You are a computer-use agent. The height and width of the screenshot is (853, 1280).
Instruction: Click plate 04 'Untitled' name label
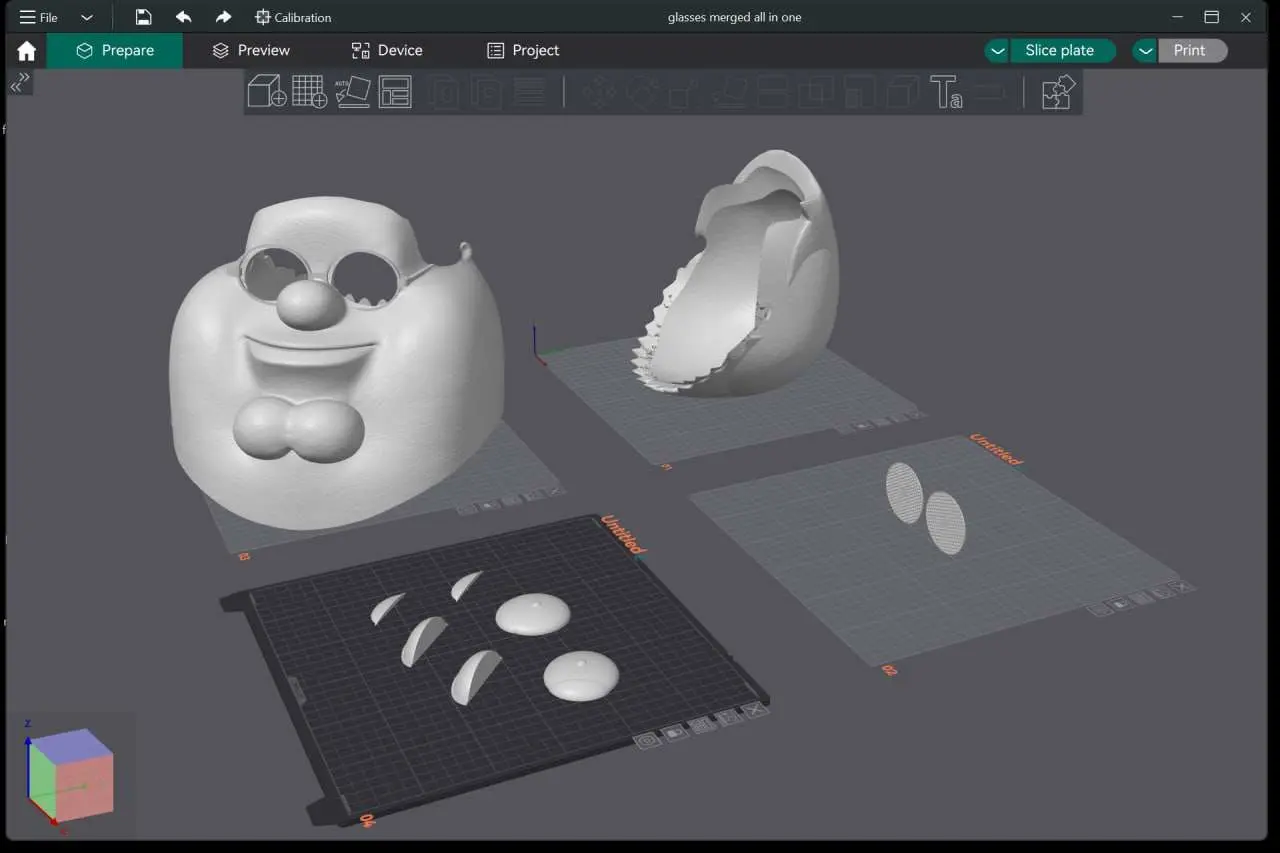point(622,534)
